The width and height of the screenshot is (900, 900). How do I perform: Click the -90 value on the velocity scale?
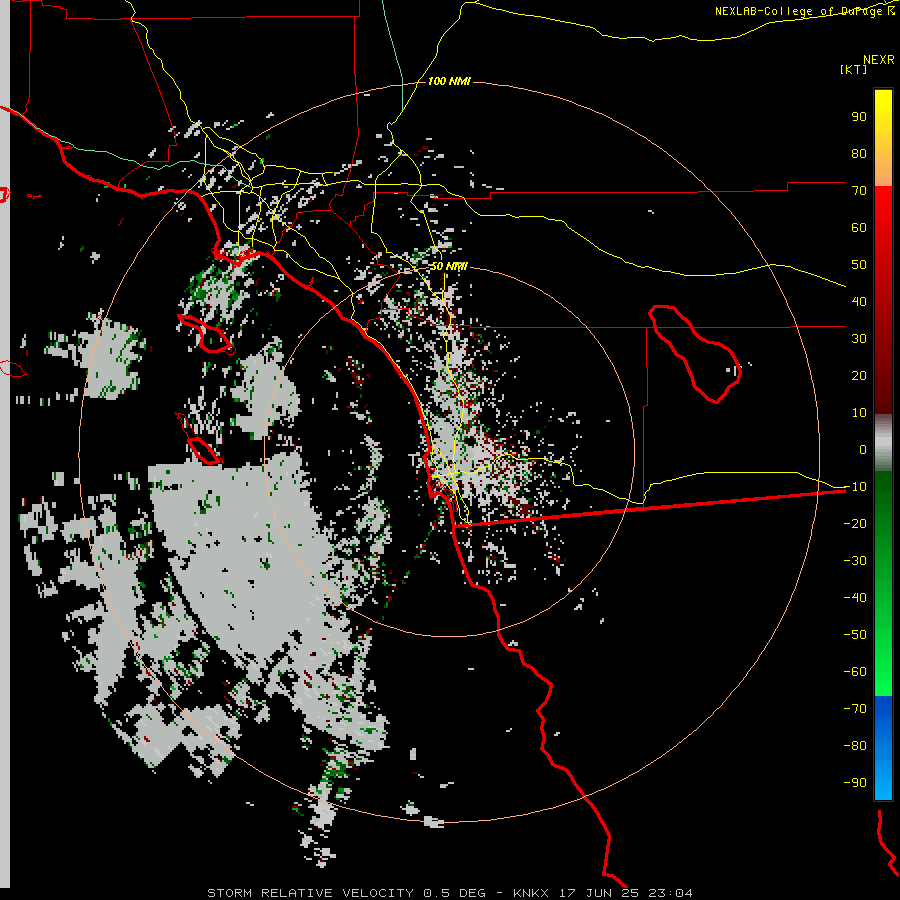pyautogui.click(x=855, y=783)
